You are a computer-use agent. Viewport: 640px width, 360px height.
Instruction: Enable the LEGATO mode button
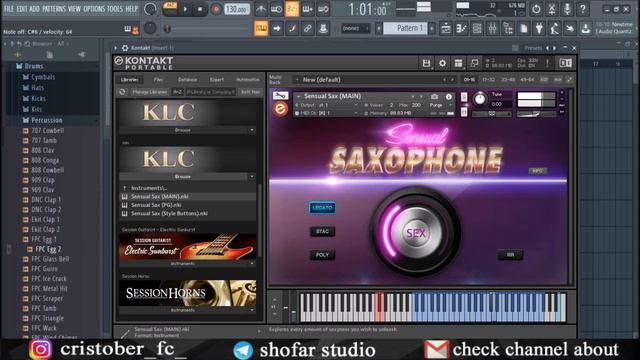click(x=322, y=208)
